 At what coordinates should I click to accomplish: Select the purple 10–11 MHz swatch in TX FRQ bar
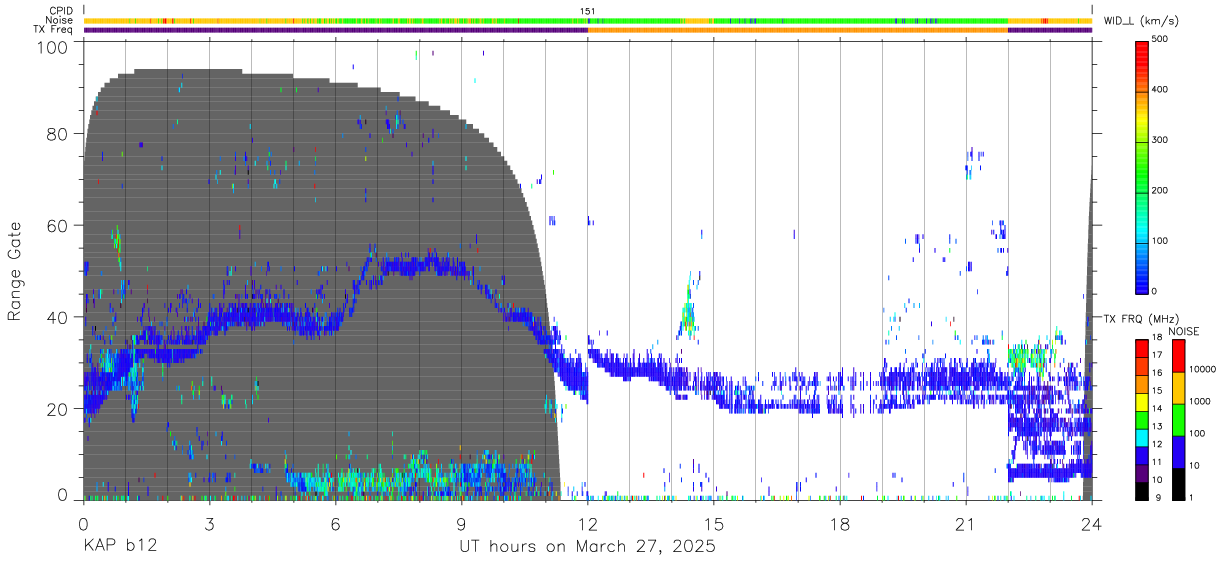[1143, 472]
